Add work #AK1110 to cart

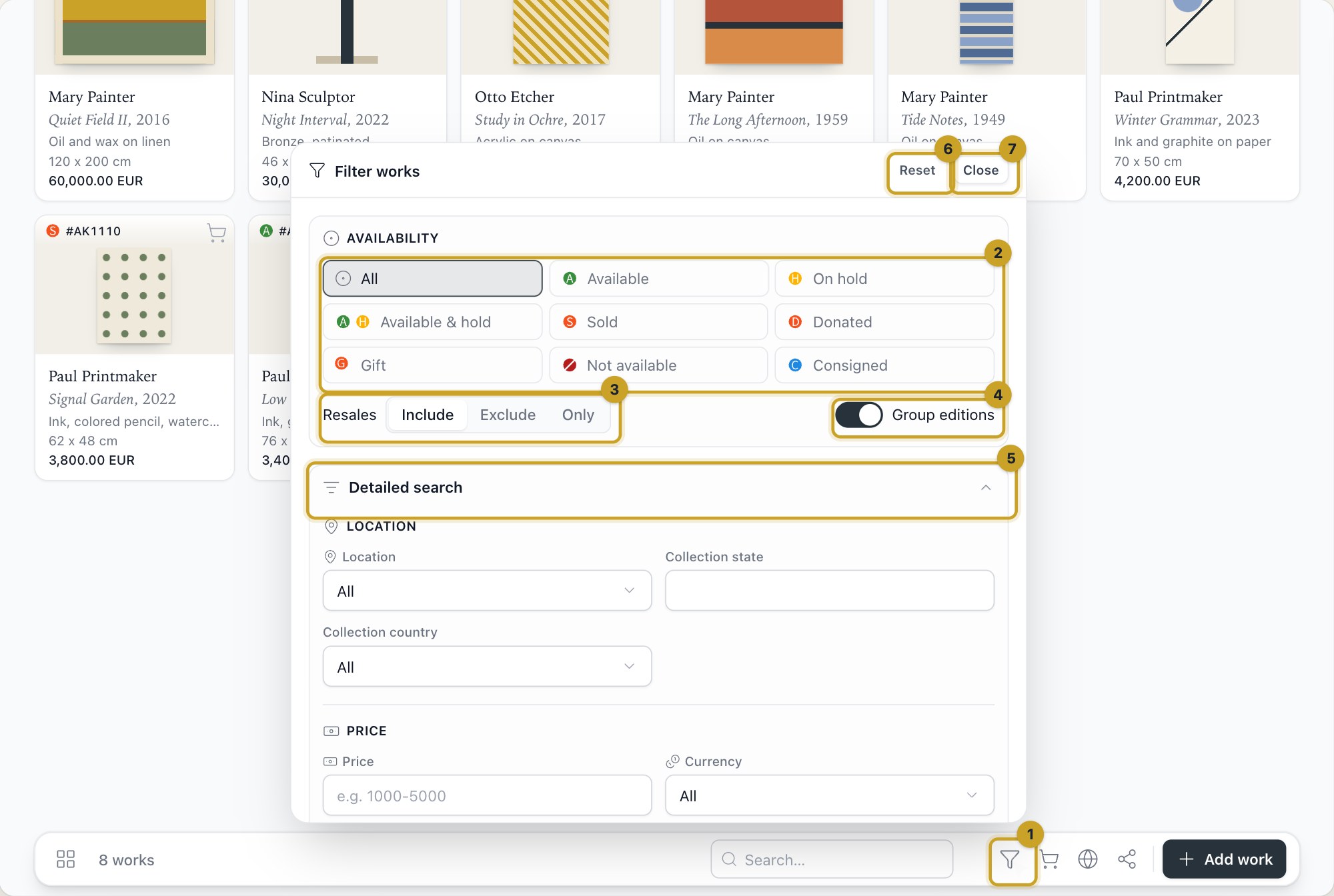pos(217,232)
